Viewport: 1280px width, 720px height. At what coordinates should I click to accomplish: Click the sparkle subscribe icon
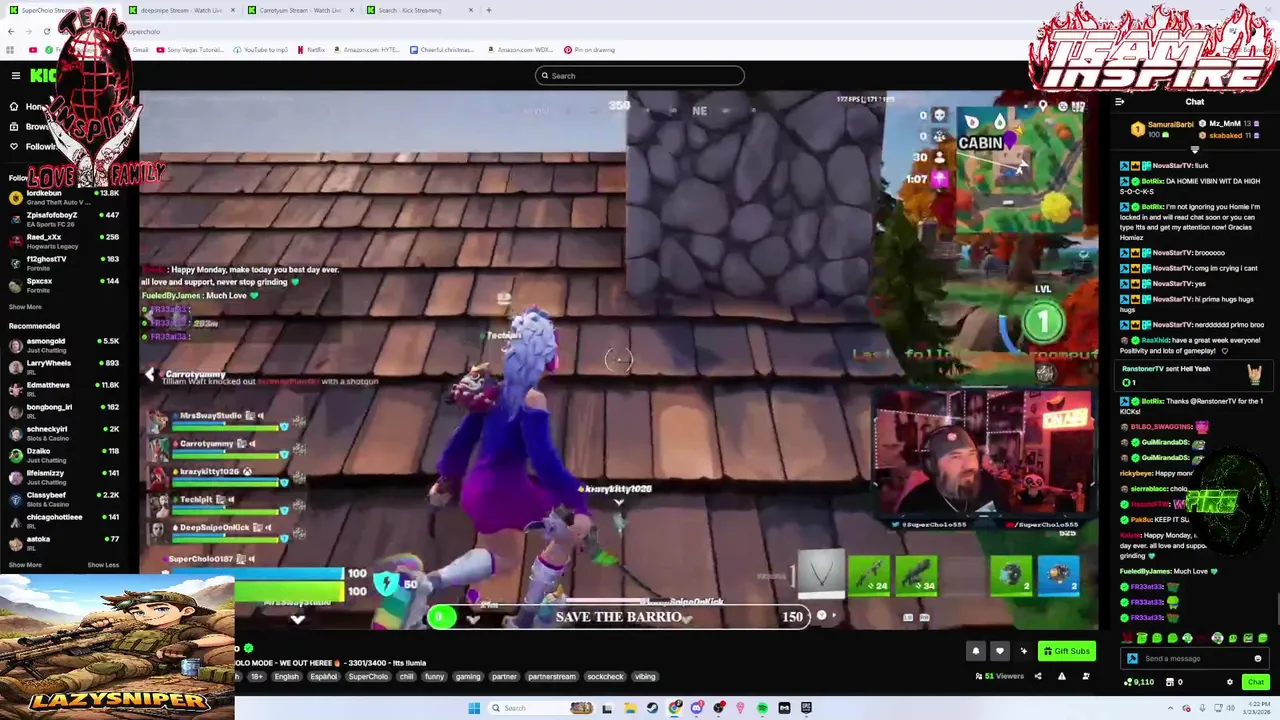click(x=1023, y=651)
